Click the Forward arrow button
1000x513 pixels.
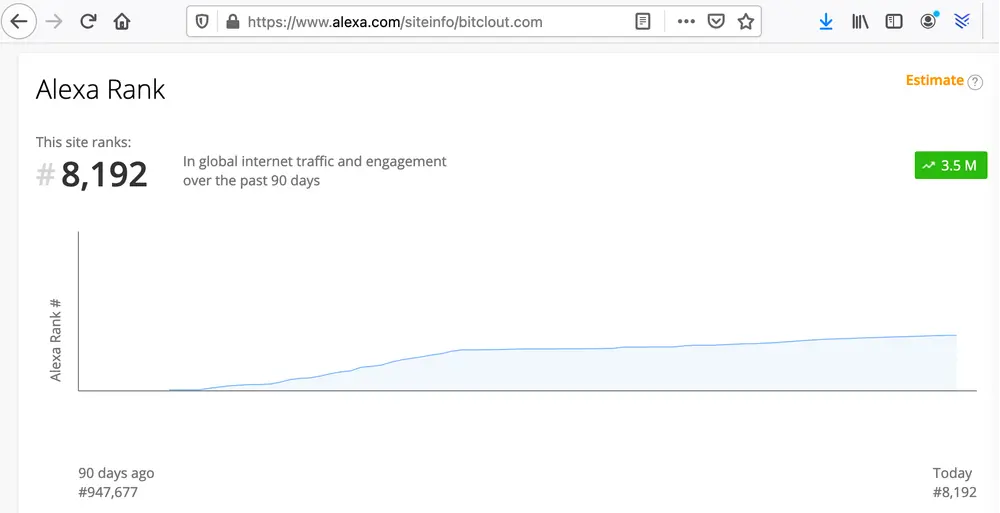click(54, 22)
